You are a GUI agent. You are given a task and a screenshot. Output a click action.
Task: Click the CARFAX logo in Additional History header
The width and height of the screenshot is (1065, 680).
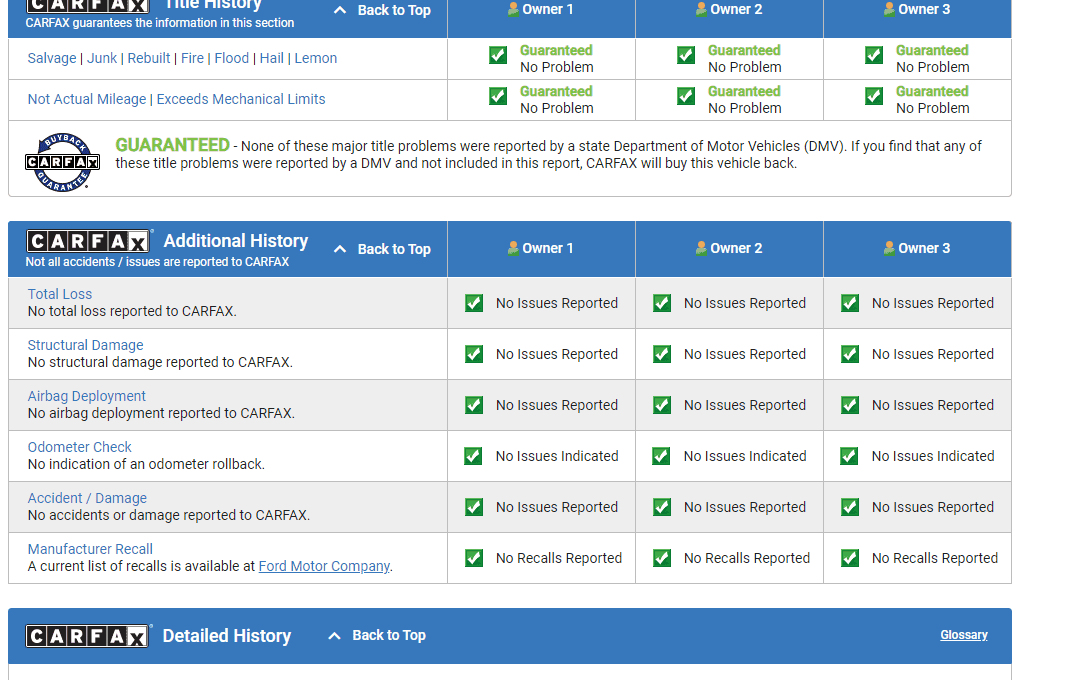point(88,241)
